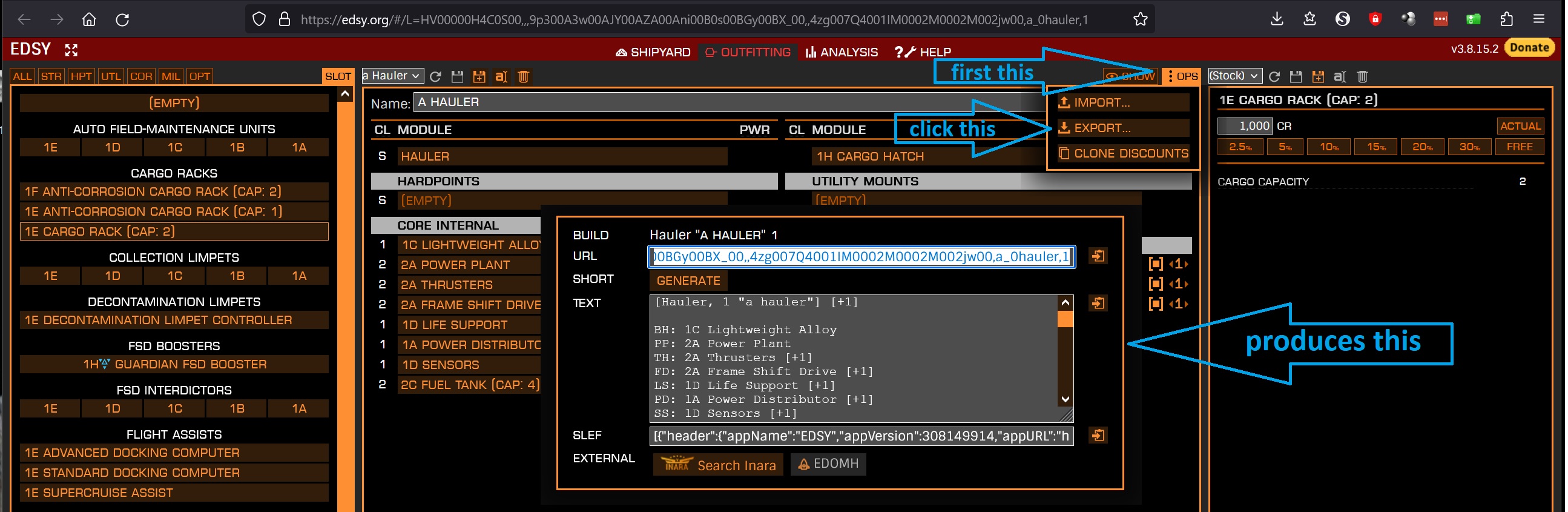Viewport: 1568px width, 512px height.
Task: Toggle EDSY fullscreen icon
Action: tap(71, 50)
